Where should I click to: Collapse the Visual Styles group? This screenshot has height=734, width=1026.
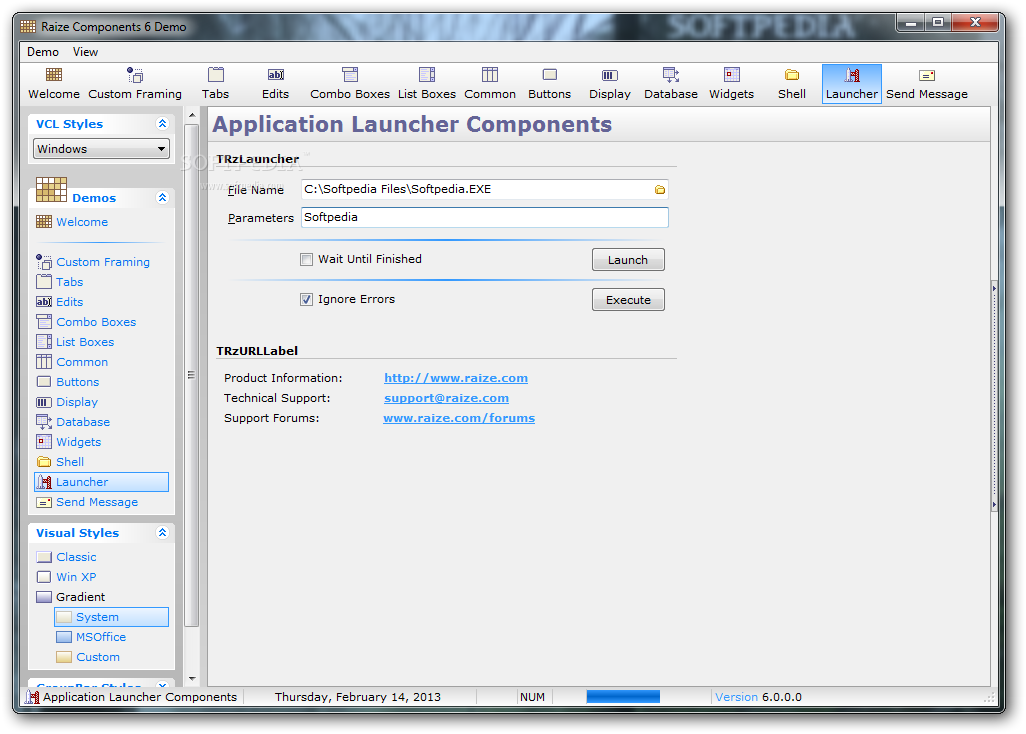click(162, 533)
